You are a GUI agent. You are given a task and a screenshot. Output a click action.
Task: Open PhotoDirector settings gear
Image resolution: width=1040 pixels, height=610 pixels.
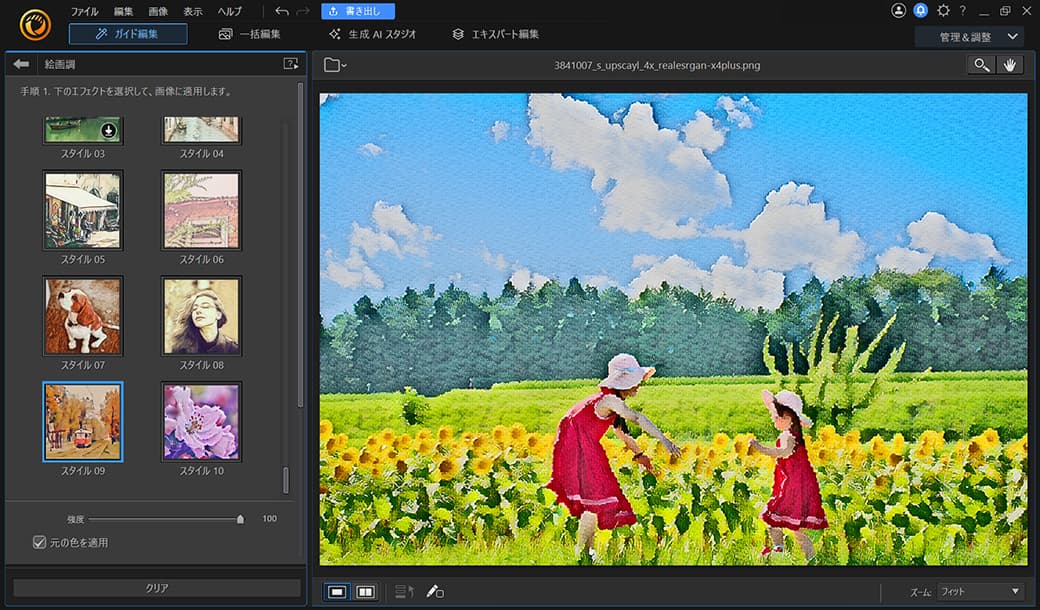942,10
